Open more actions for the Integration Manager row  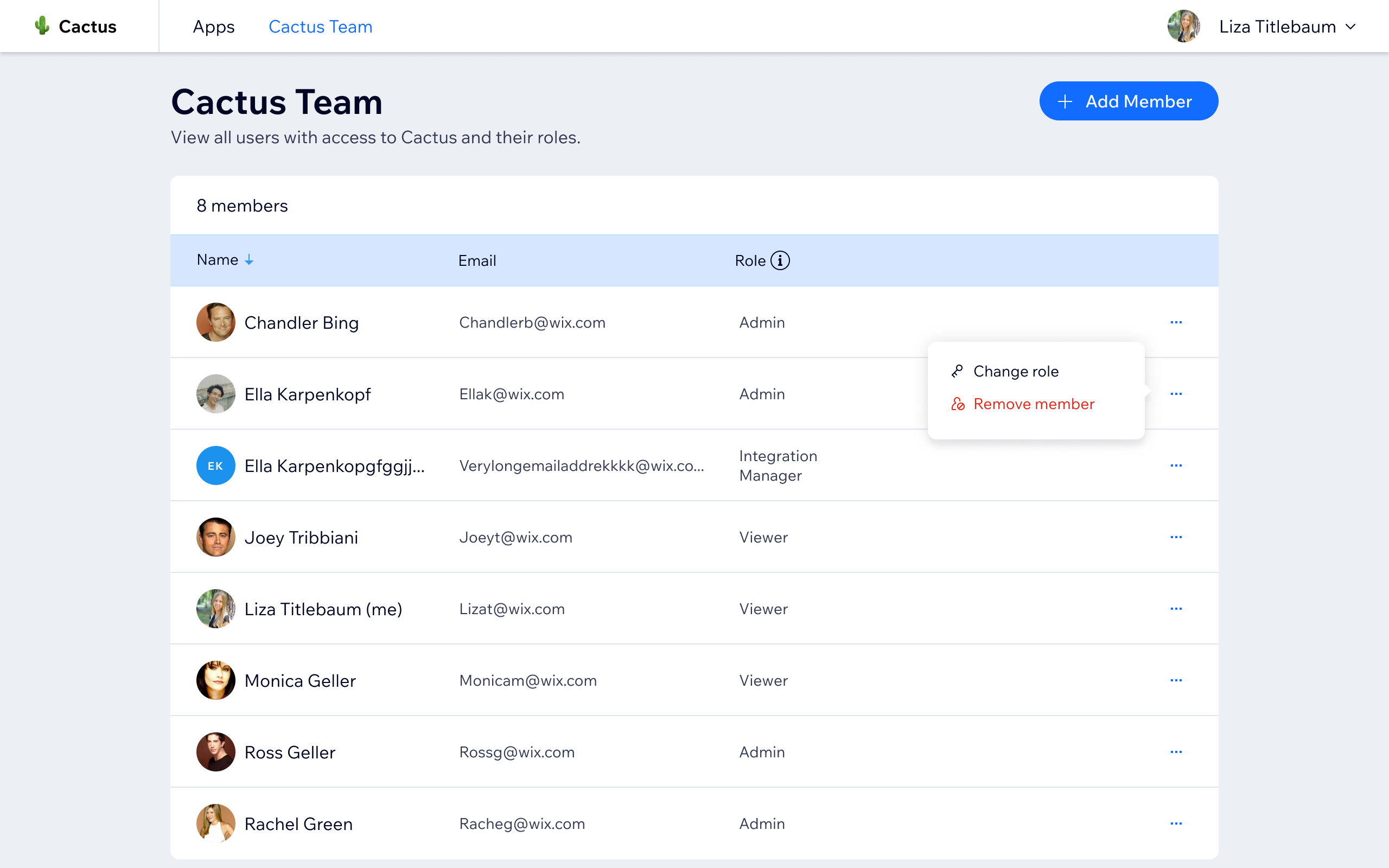point(1176,465)
